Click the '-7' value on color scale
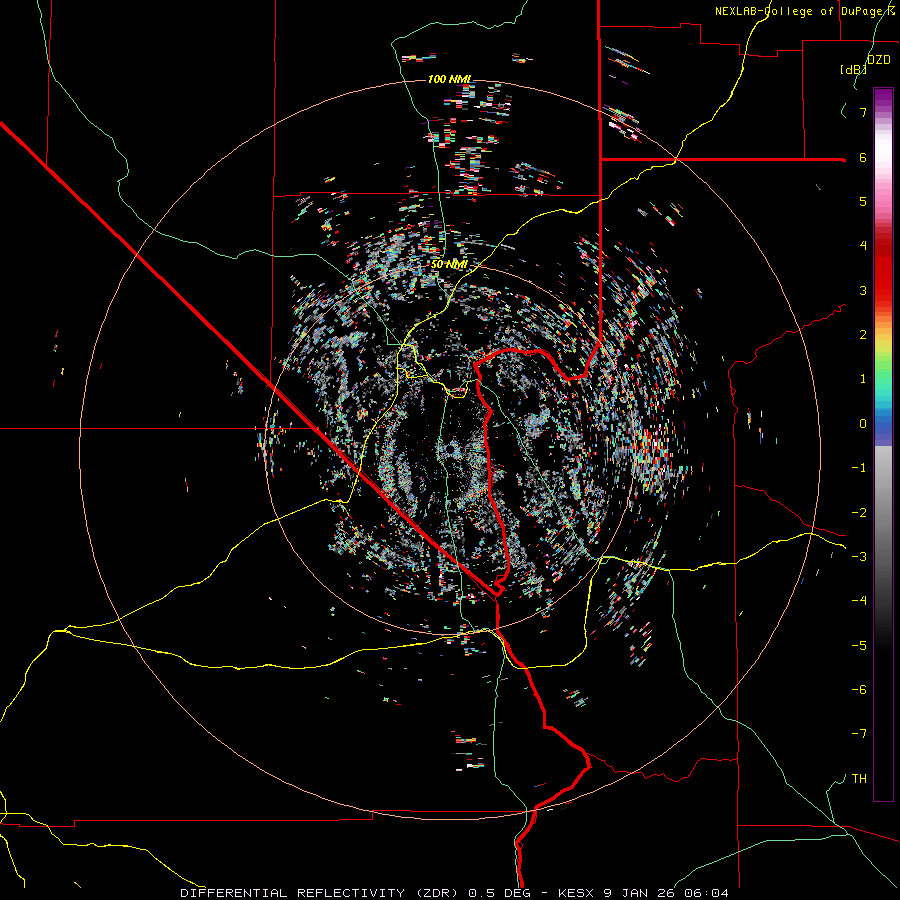The height and width of the screenshot is (900, 900). (x=859, y=734)
